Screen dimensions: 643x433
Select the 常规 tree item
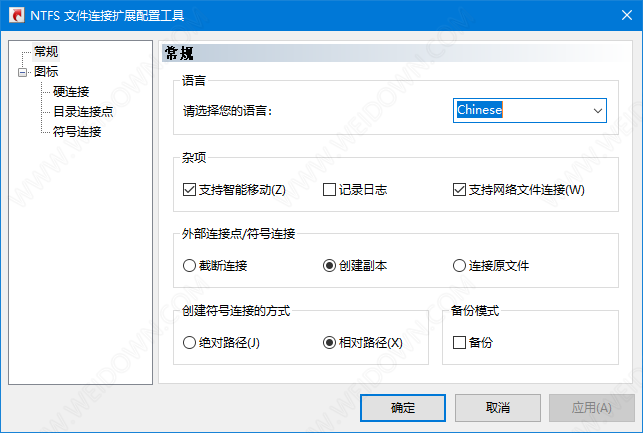pyautogui.click(x=46, y=52)
